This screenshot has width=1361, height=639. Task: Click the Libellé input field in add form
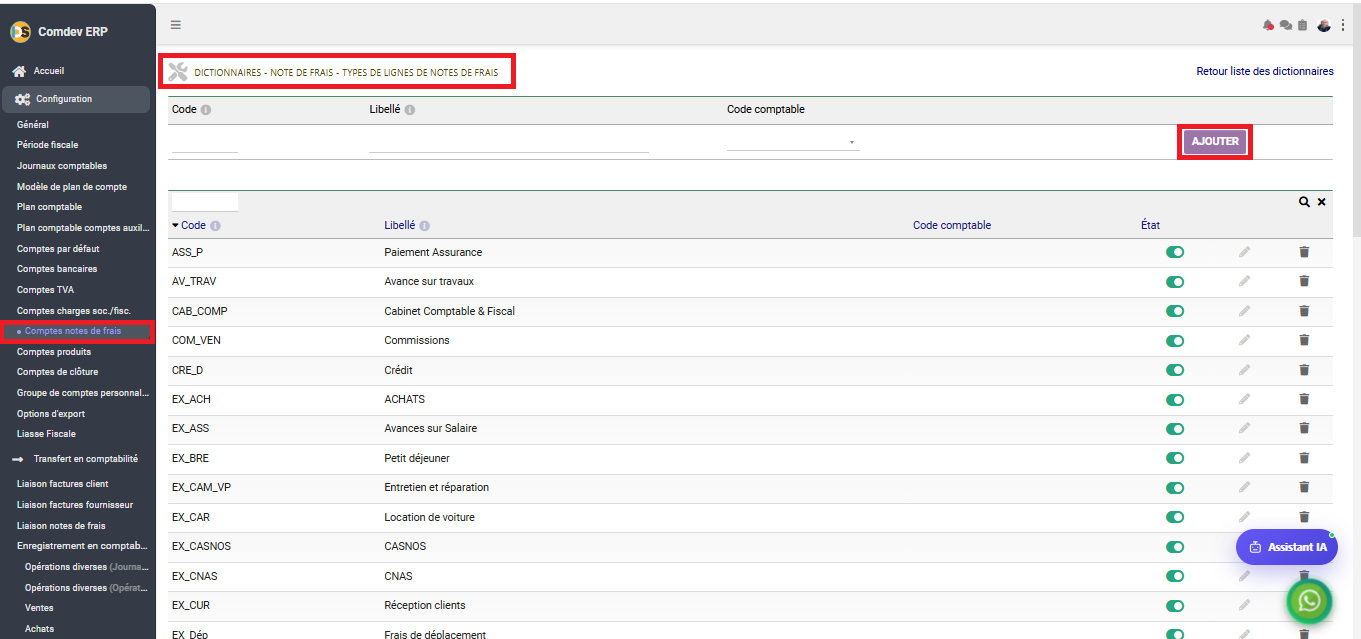[x=509, y=143]
